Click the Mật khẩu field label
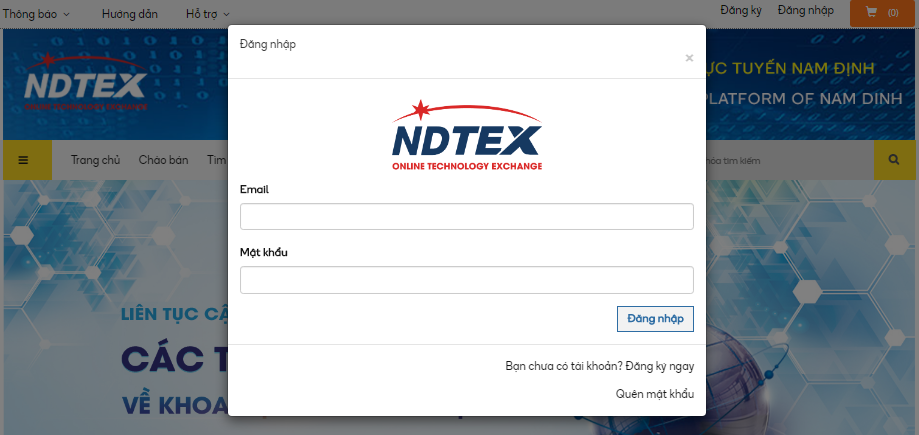919x435 pixels. pyautogui.click(x=264, y=252)
